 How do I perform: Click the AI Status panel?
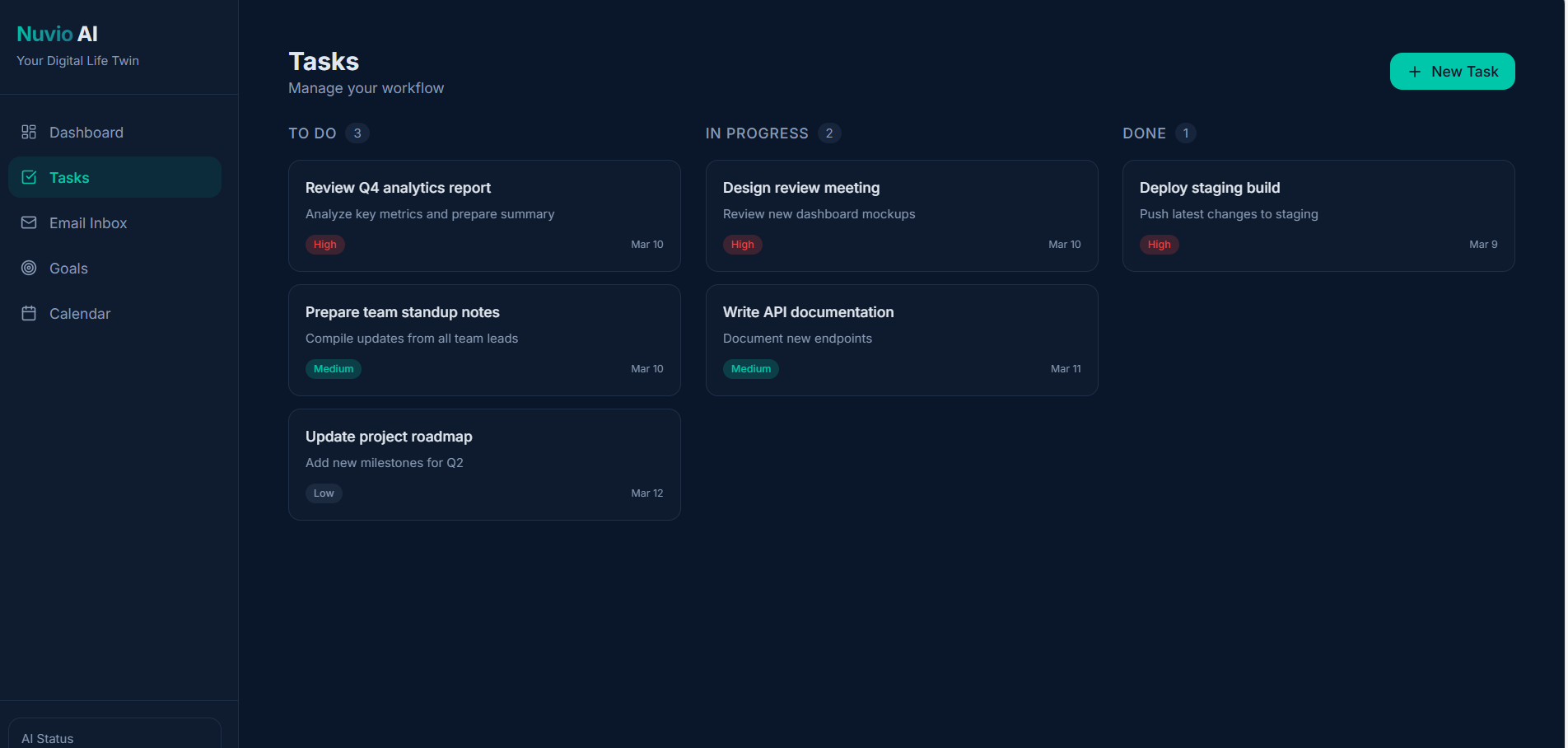pos(114,733)
